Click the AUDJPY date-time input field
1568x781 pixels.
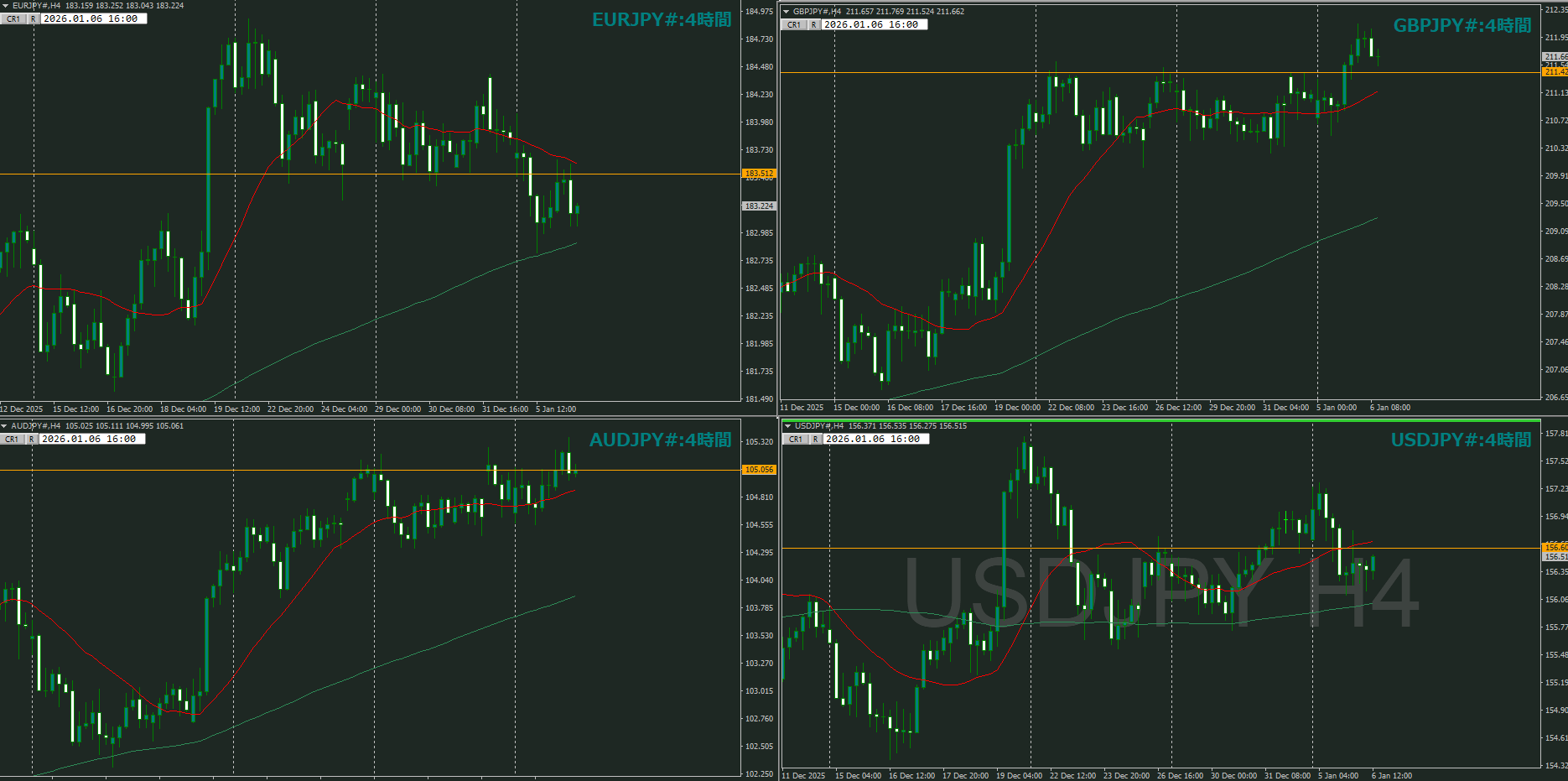point(91,440)
